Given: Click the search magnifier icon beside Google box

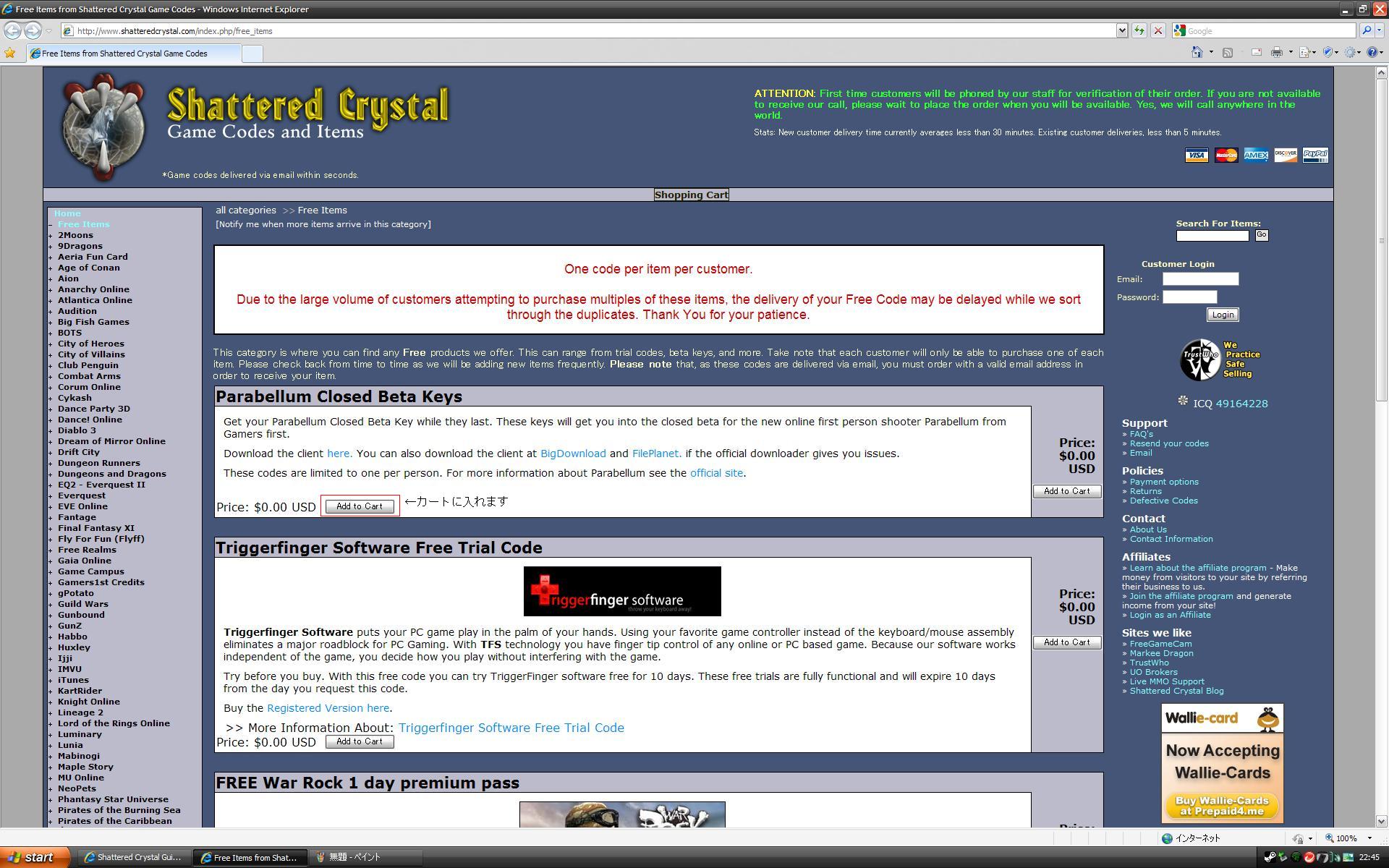Looking at the screenshot, I should [1366, 30].
